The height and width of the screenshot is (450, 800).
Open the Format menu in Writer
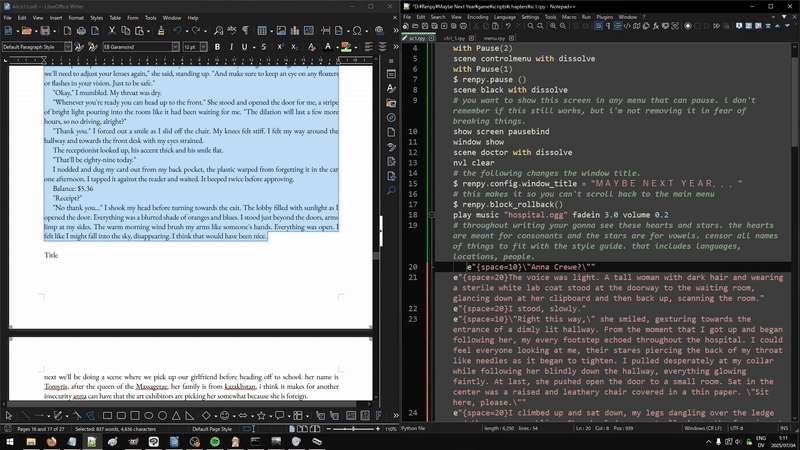click(x=76, y=17)
